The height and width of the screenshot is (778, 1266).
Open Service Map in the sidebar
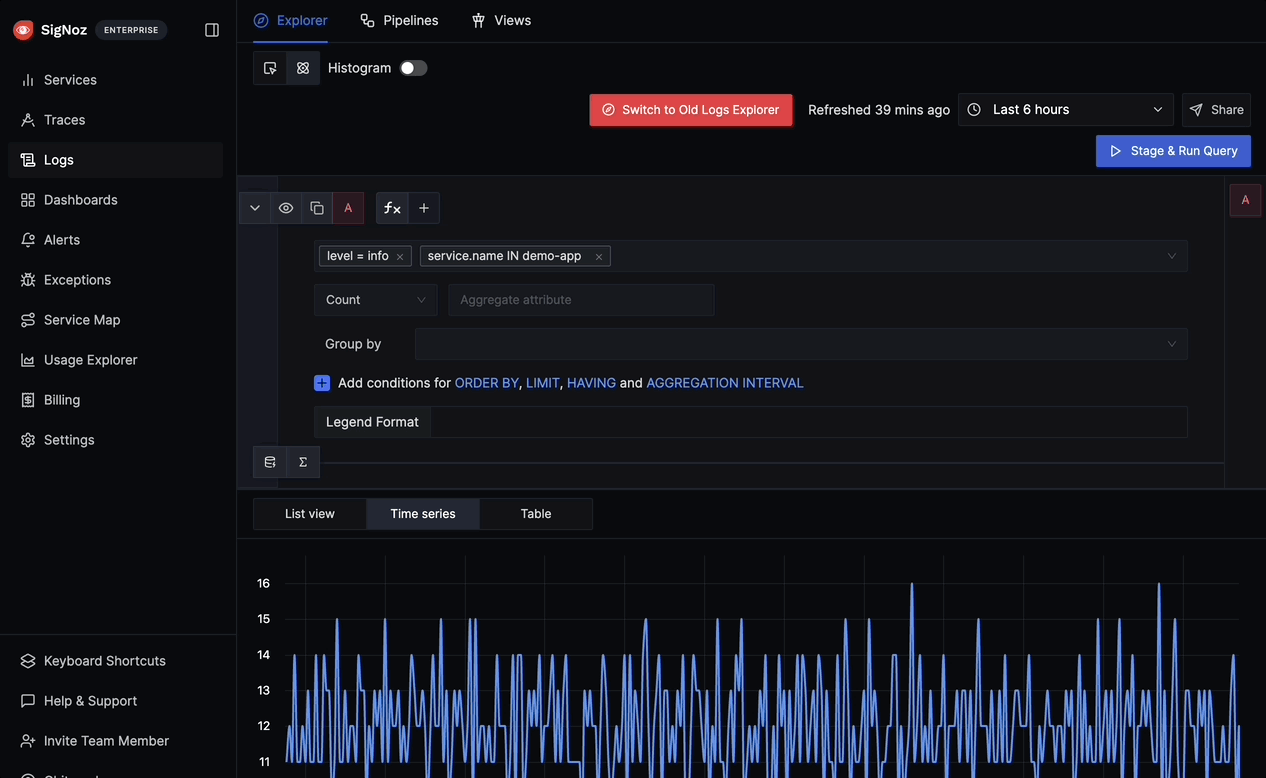tap(115, 320)
